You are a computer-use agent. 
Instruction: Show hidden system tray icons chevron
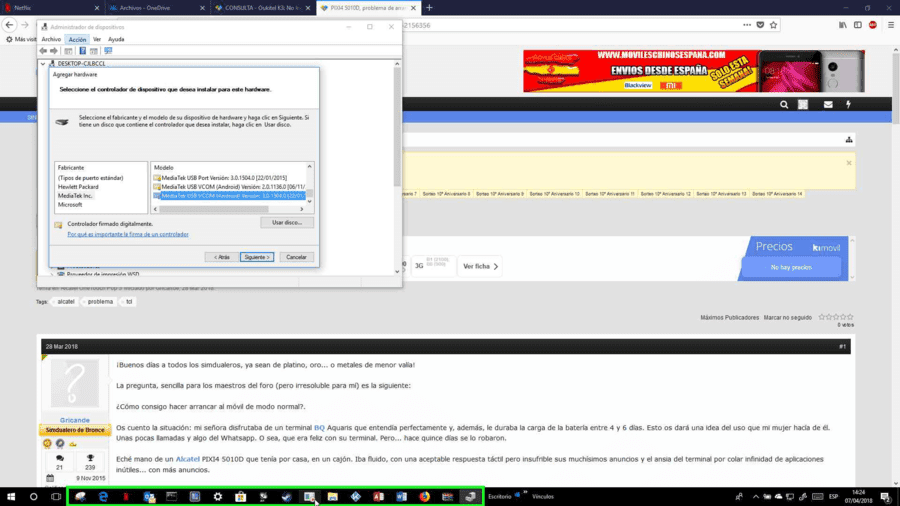click(755, 497)
